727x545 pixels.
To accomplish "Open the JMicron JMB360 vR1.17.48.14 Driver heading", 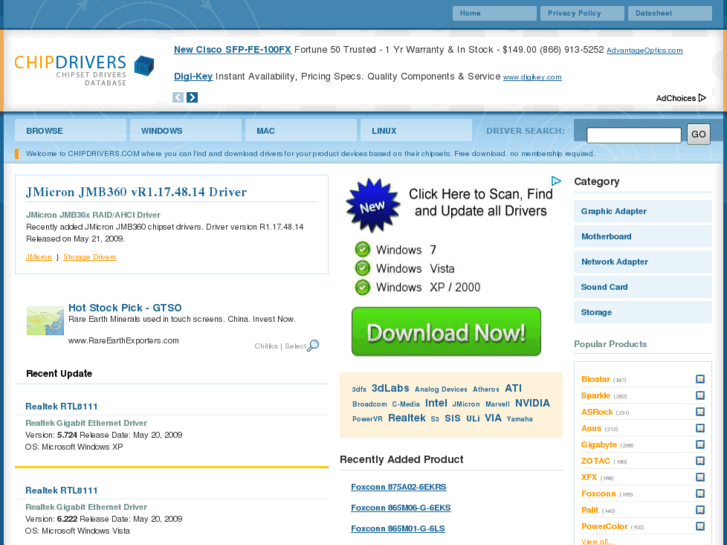I will pos(136,192).
